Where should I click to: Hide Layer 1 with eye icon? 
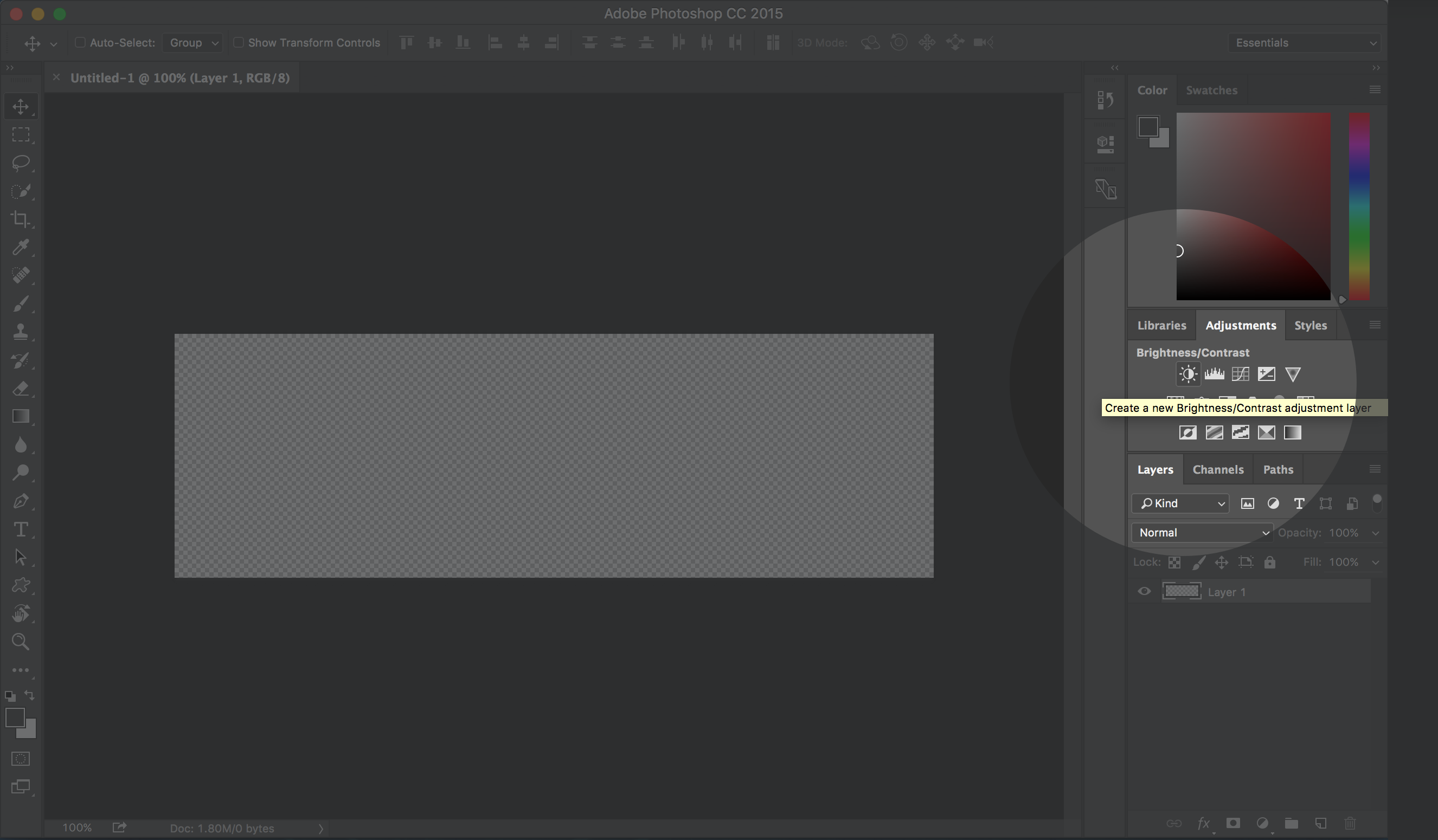point(1144,591)
